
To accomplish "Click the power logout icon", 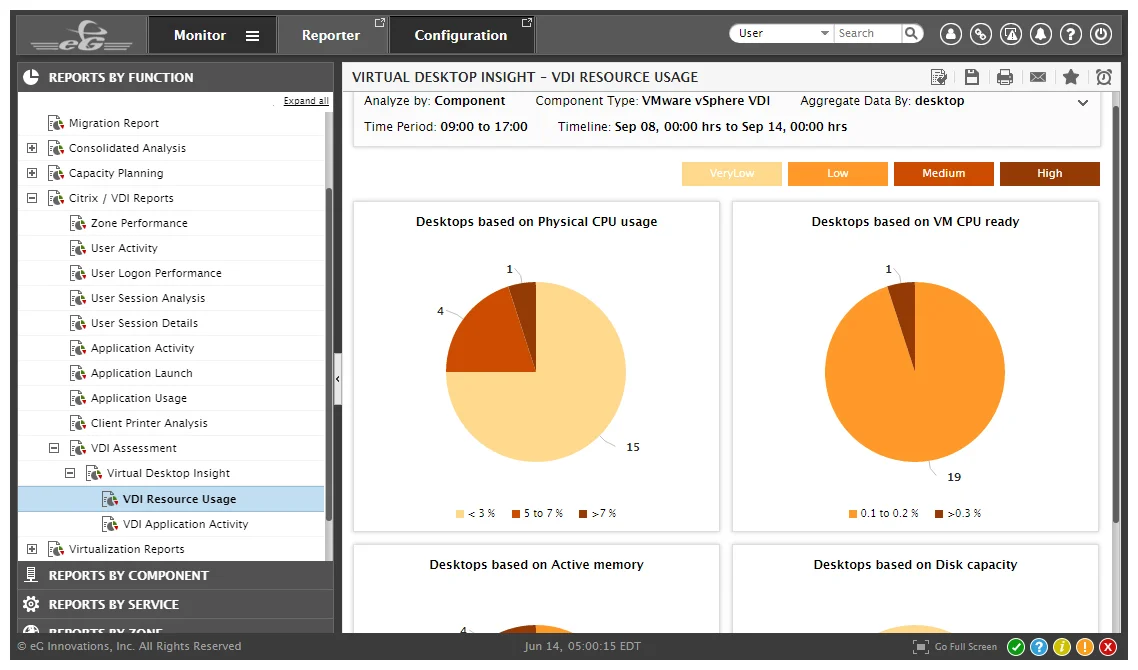I will click(1101, 33).
